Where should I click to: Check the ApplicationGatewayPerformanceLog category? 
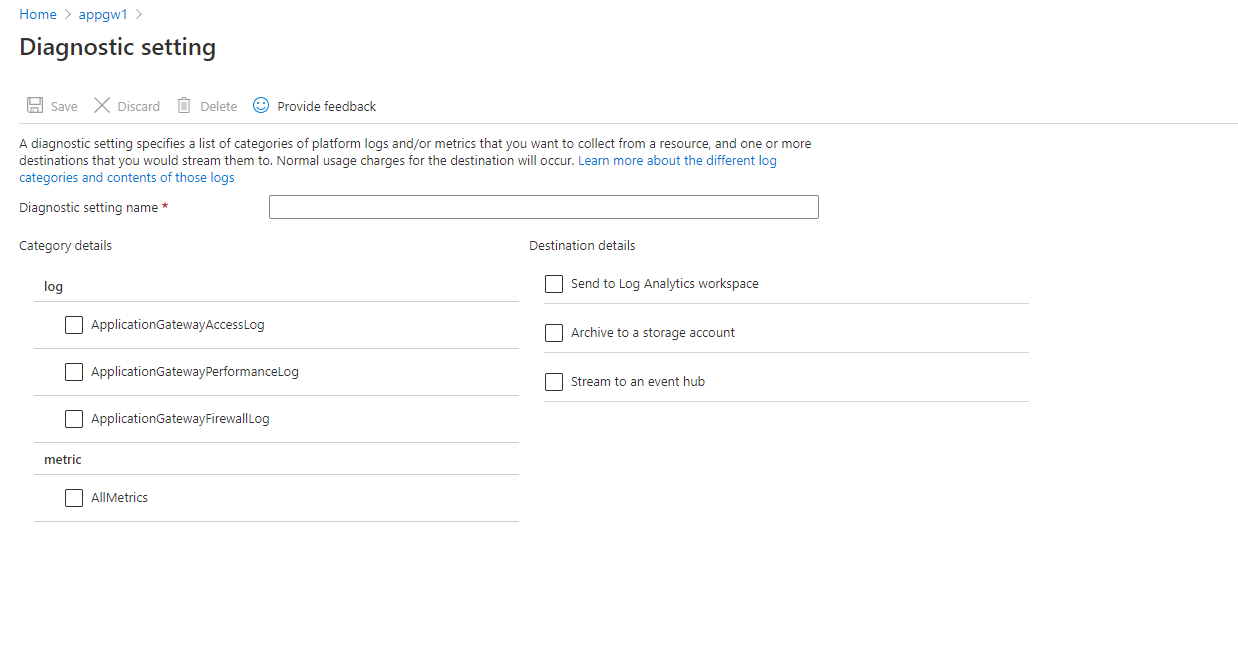(74, 372)
